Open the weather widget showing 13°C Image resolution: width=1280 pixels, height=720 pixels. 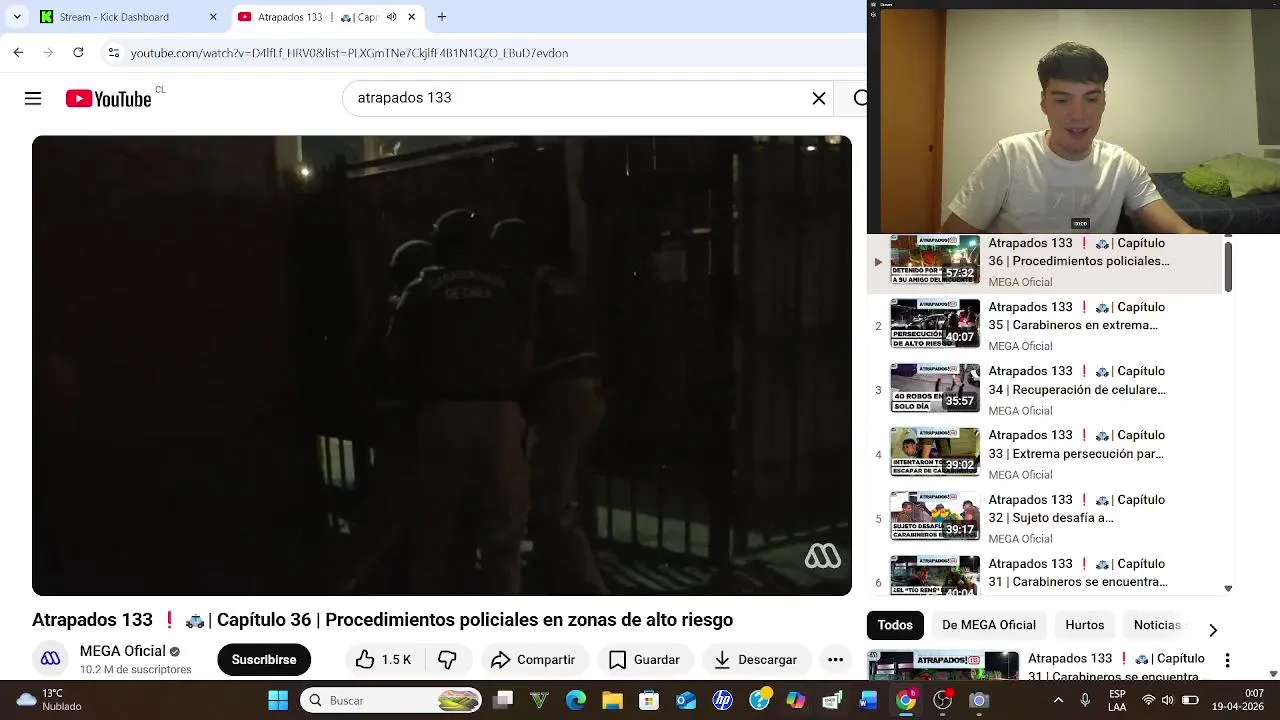pos(50,700)
